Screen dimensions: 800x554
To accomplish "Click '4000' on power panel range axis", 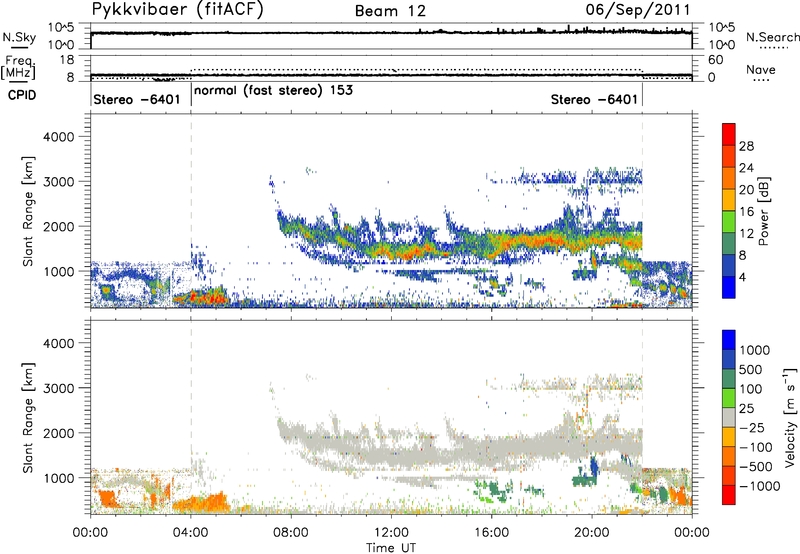I will 59,137.
